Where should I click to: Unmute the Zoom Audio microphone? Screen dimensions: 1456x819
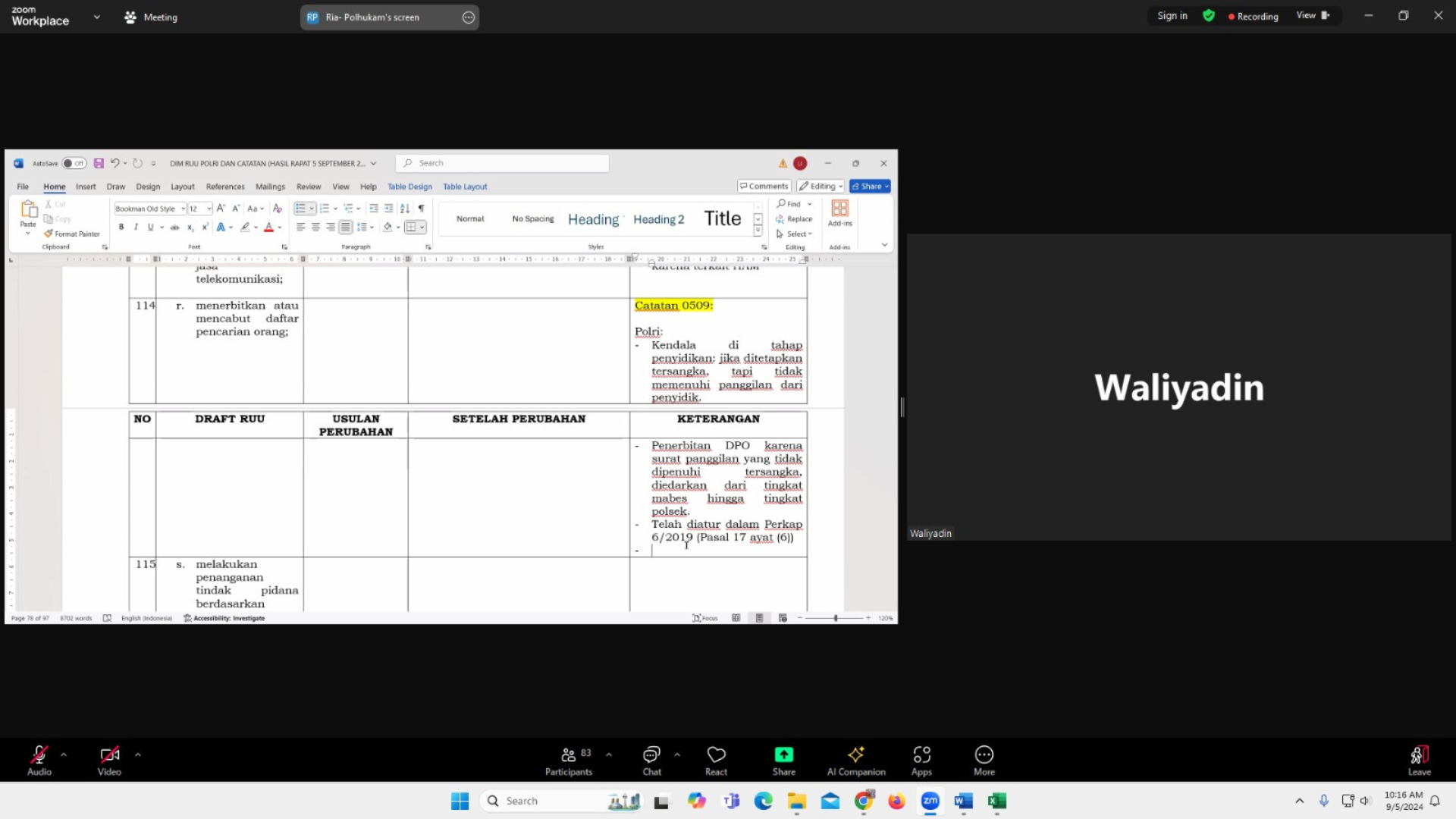39,761
